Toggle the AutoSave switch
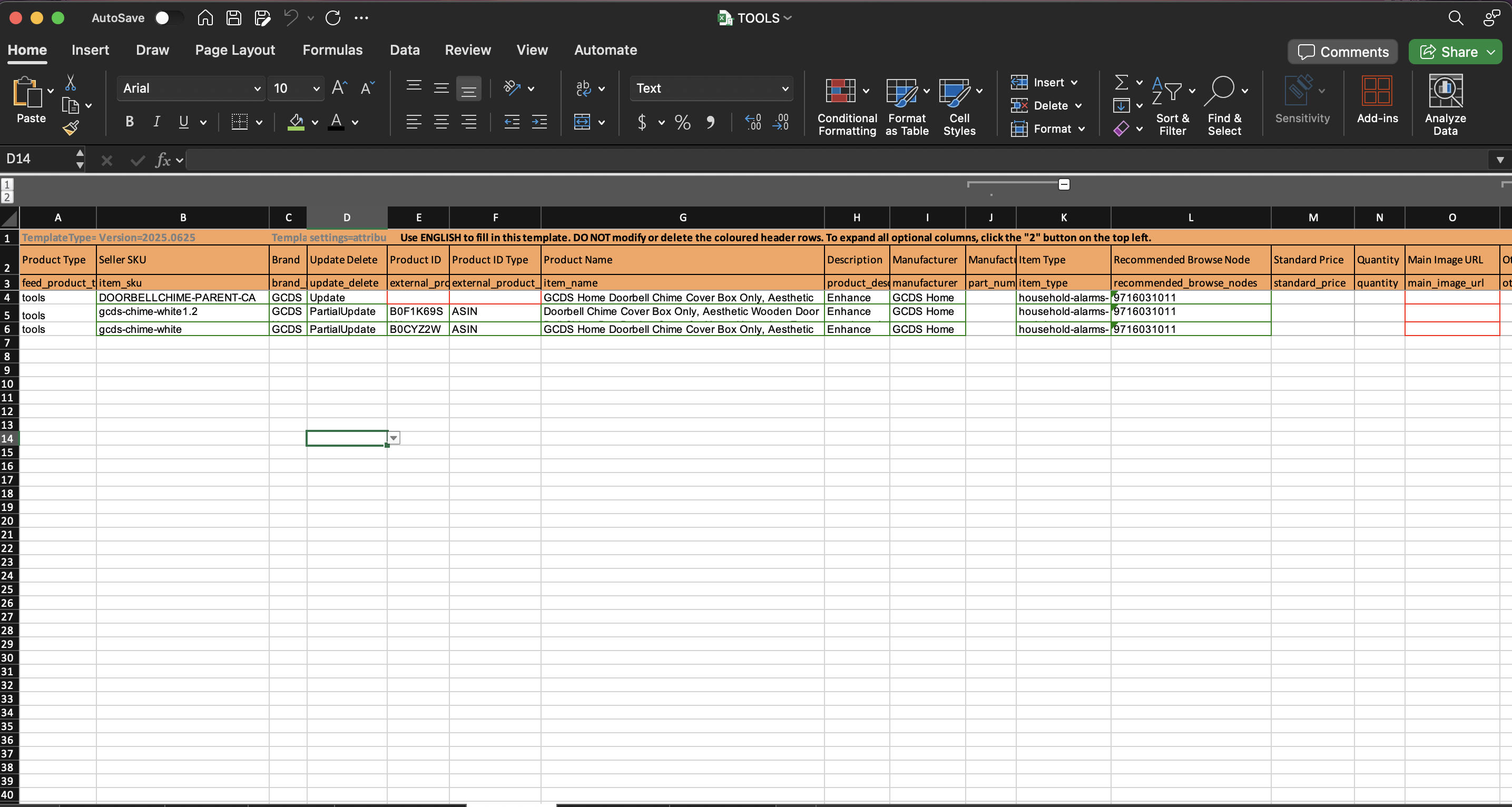 coord(169,18)
